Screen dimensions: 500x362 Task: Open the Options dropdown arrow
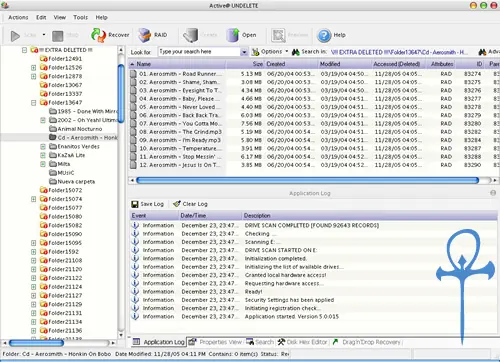286,52
